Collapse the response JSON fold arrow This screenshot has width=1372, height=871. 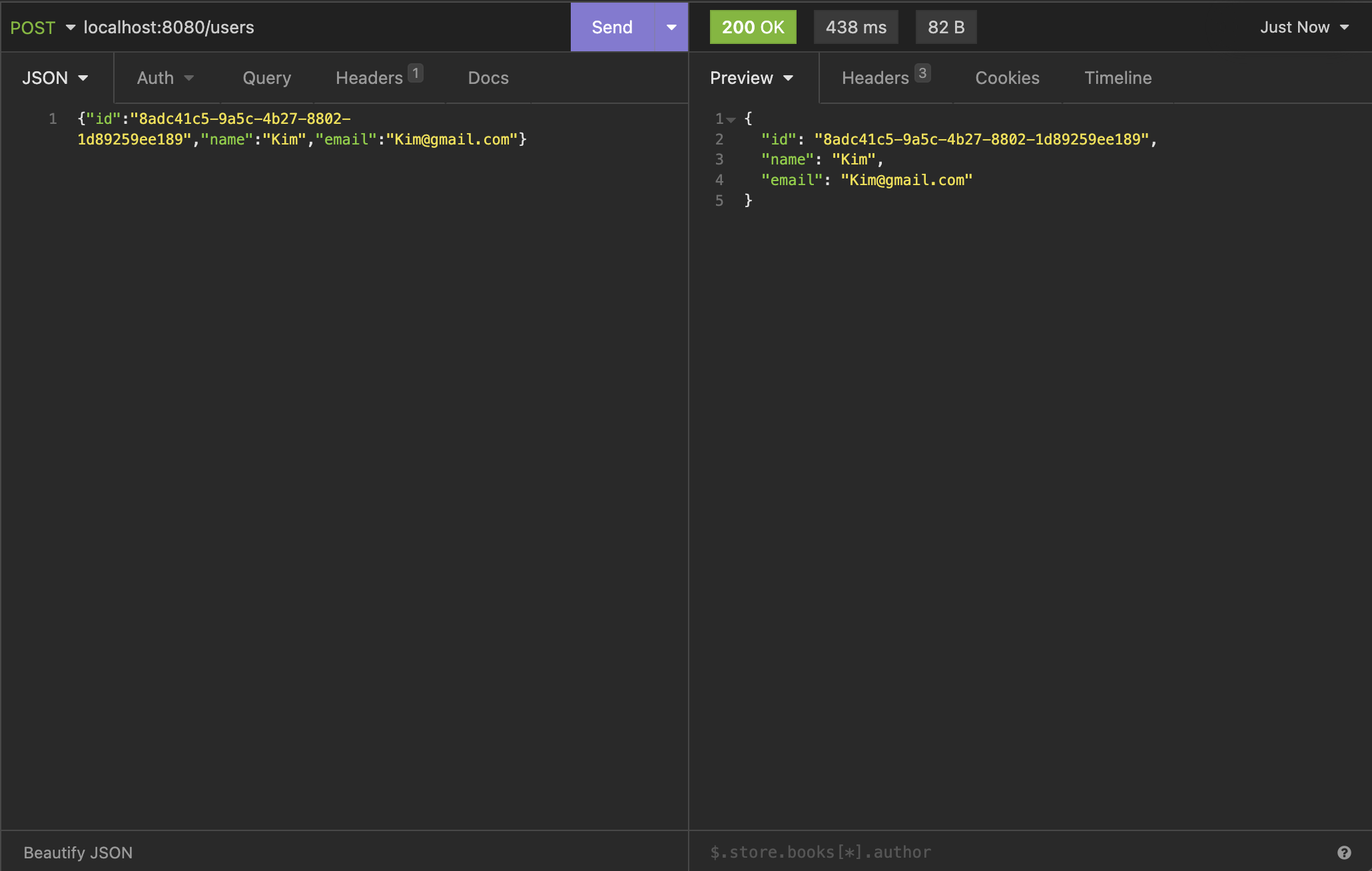pos(731,120)
